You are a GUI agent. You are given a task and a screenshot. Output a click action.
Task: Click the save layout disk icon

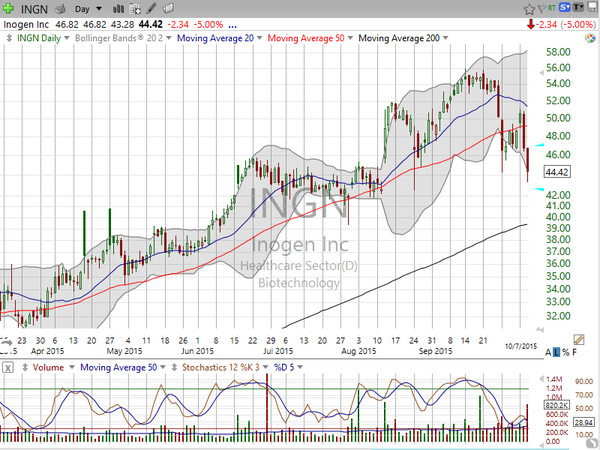point(592,7)
